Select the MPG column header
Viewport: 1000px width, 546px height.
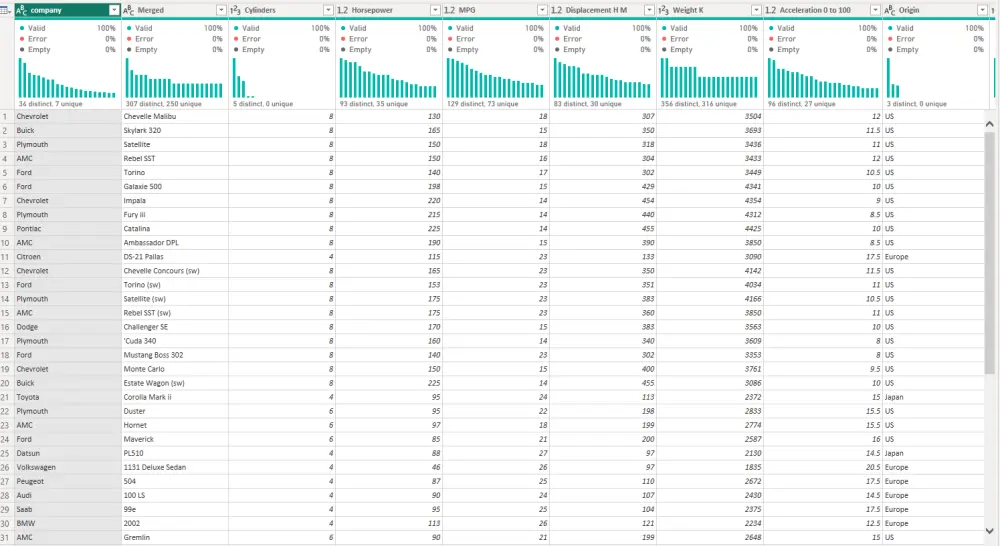pos(496,10)
